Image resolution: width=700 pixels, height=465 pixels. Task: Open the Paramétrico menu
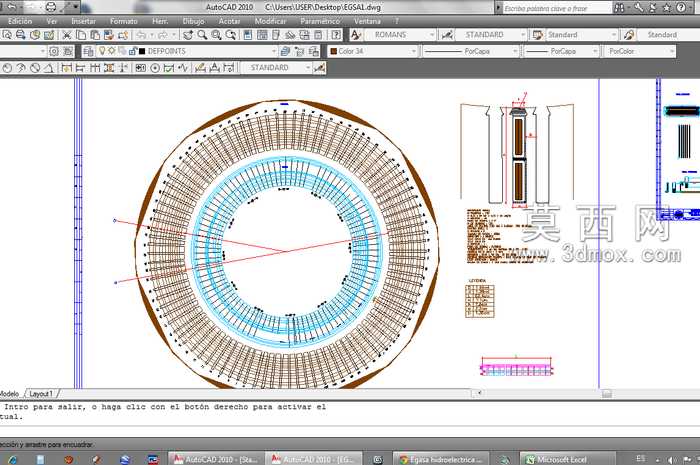click(320, 21)
